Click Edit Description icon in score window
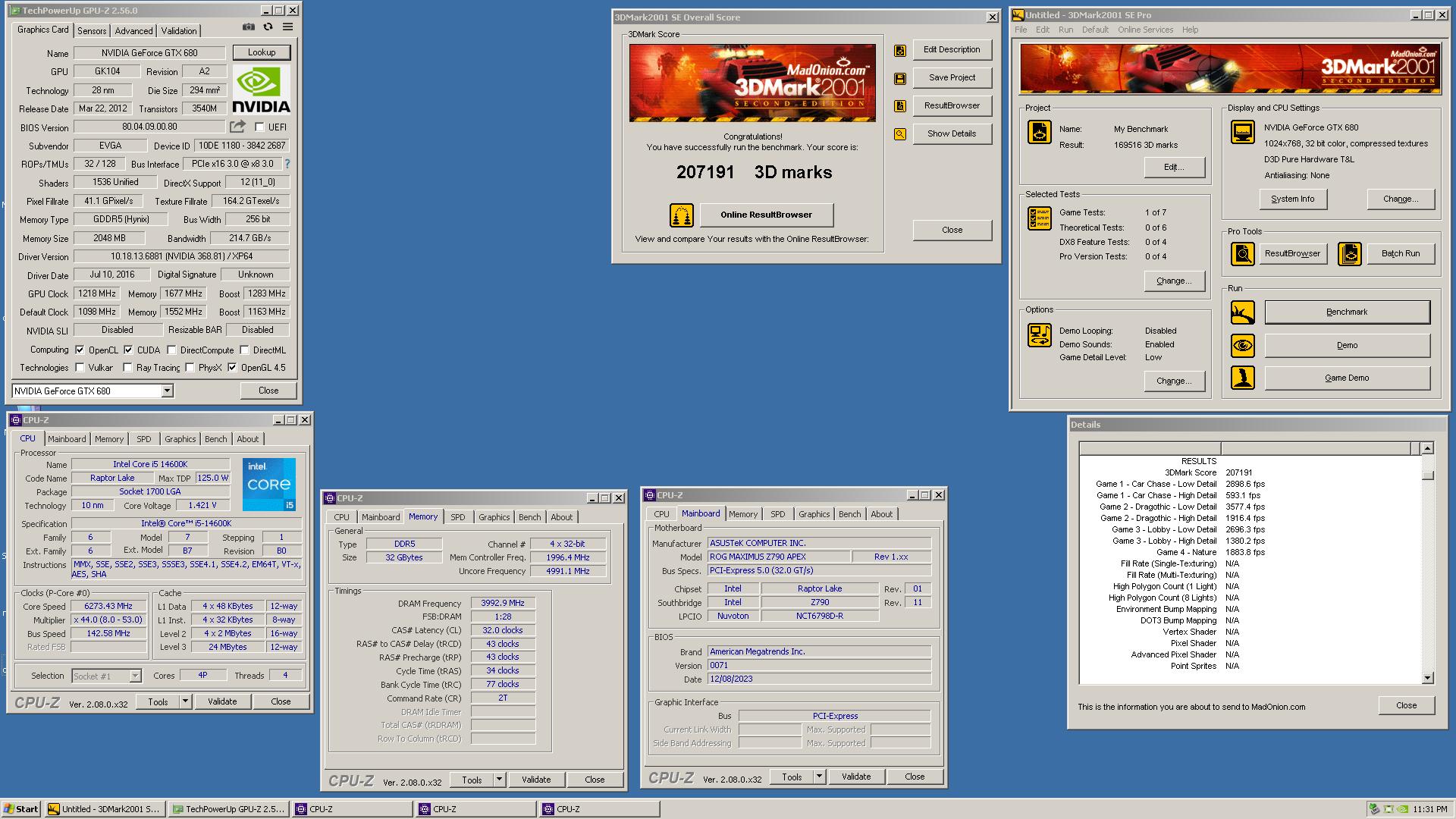The image size is (1456, 819). [900, 51]
